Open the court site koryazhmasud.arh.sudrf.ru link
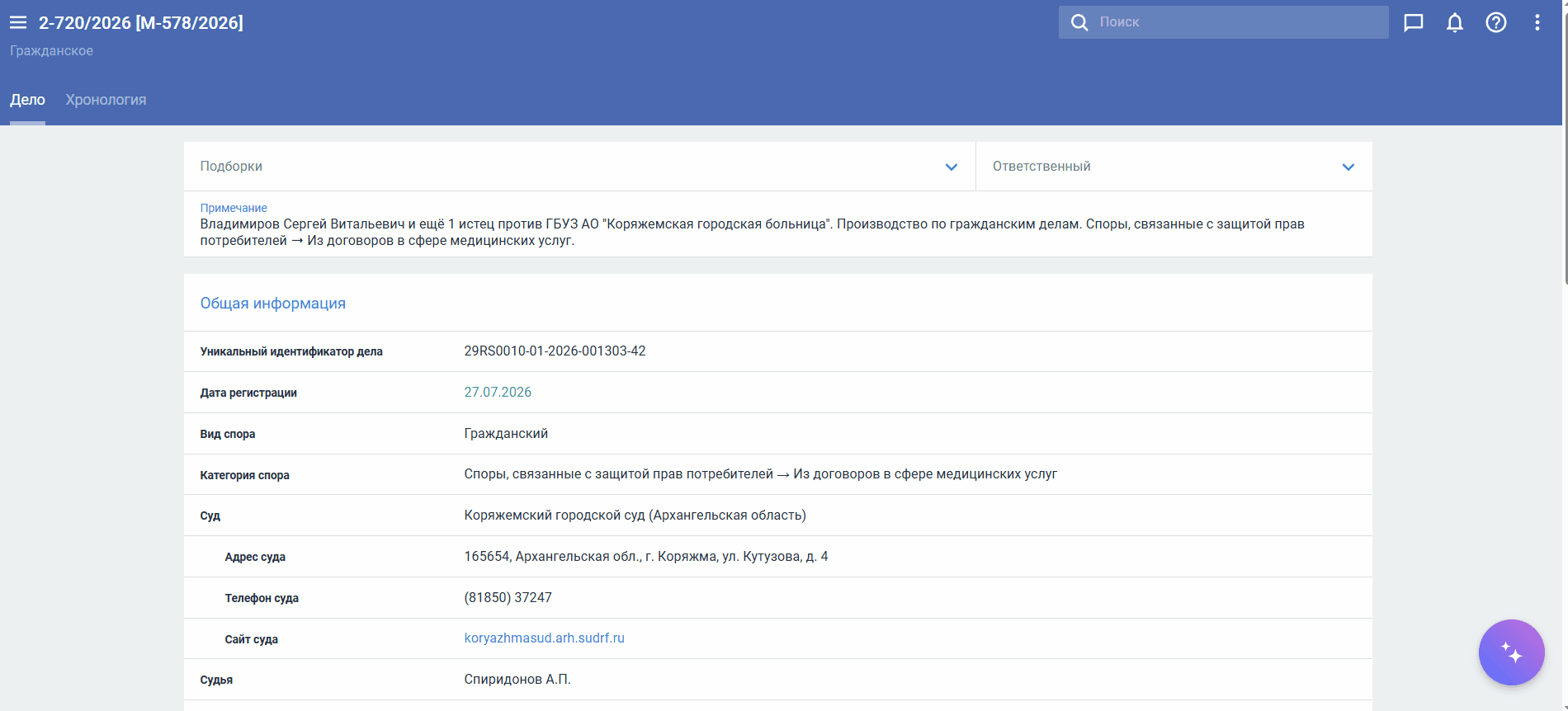The width and height of the screenshot is (1568, 711). coord(545,638)
